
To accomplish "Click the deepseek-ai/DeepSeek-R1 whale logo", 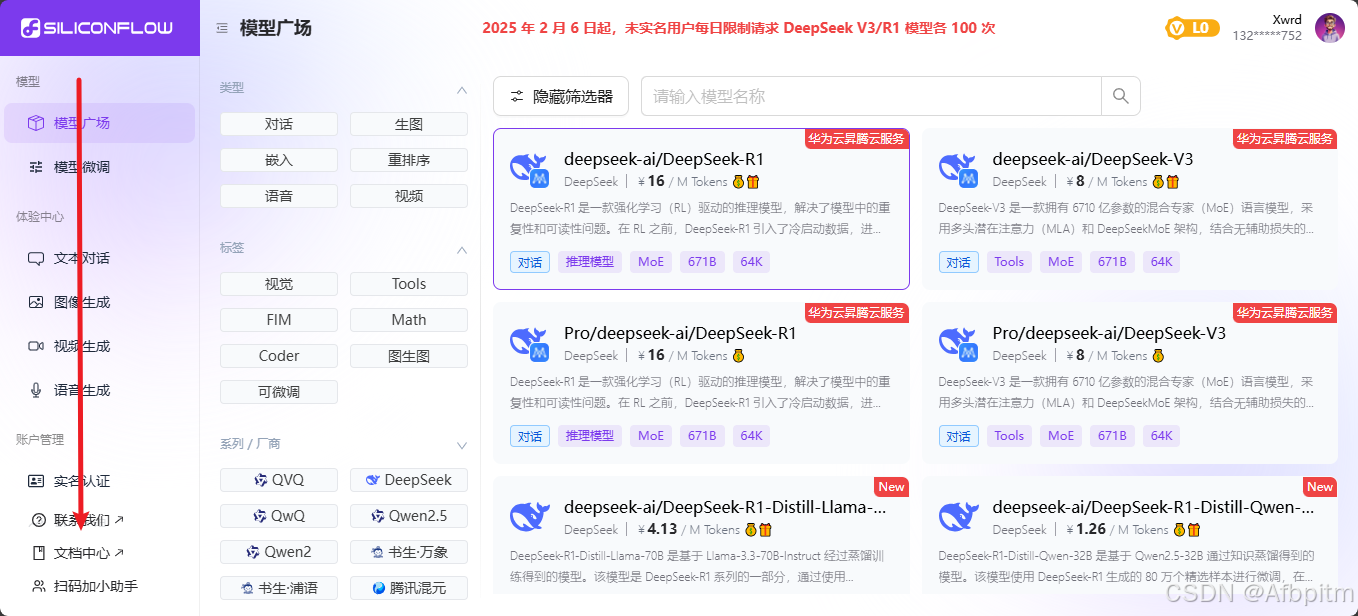I will 530,169.
